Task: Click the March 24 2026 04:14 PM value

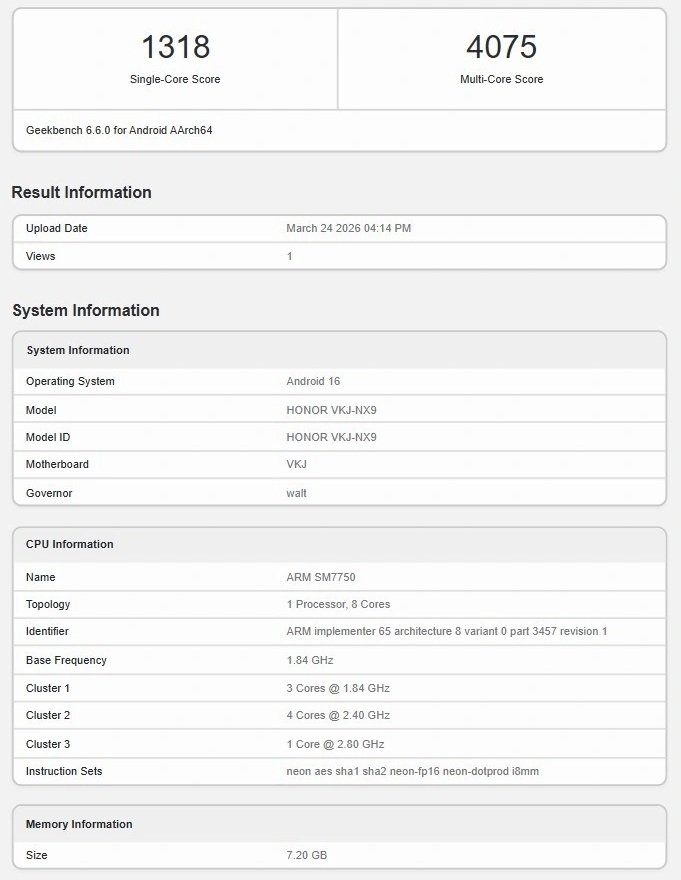Action: point(349,228)
